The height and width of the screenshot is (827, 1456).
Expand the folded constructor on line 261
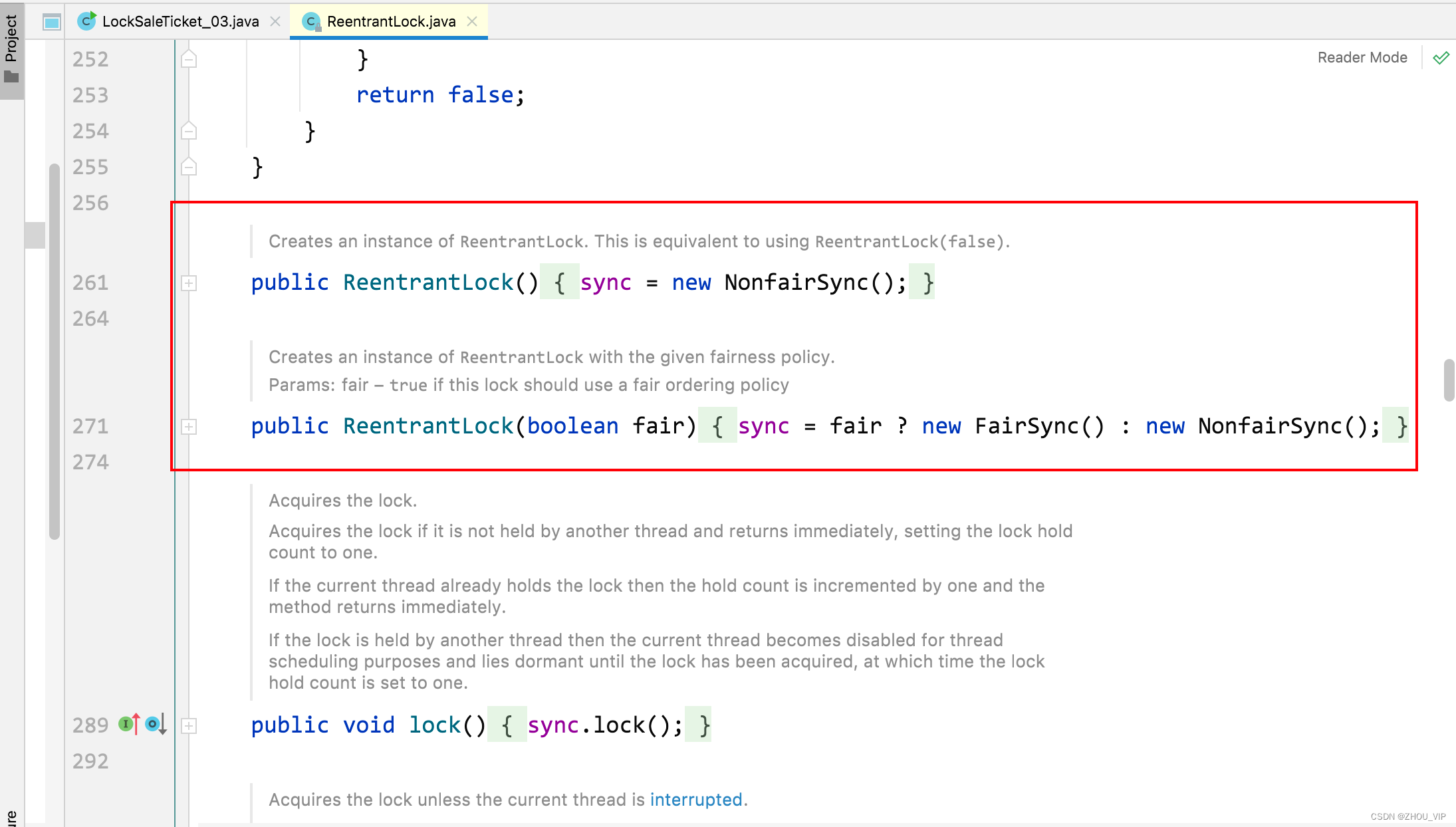[189, 283]
